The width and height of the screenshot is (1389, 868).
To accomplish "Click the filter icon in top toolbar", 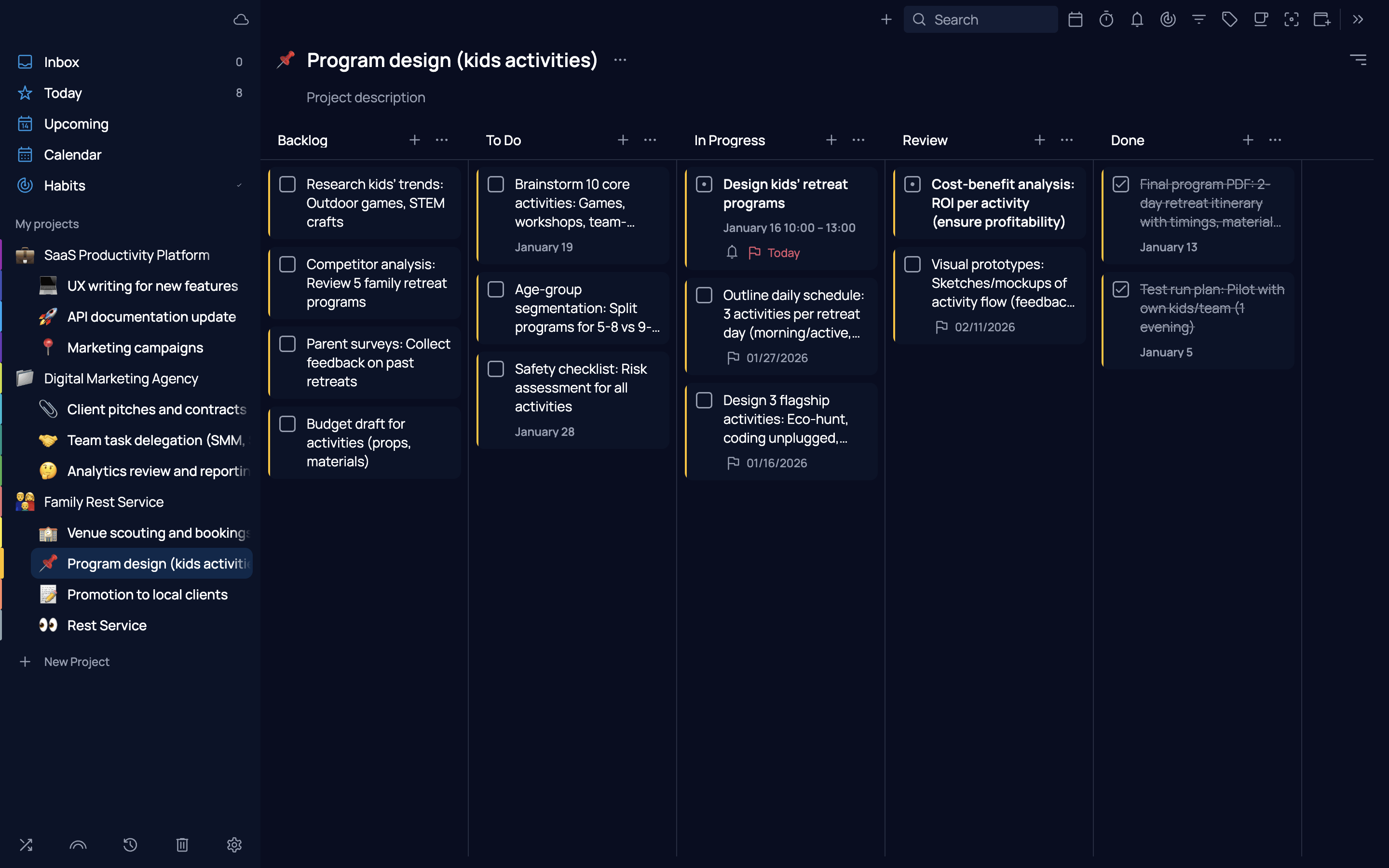I will pos(1198,19).
